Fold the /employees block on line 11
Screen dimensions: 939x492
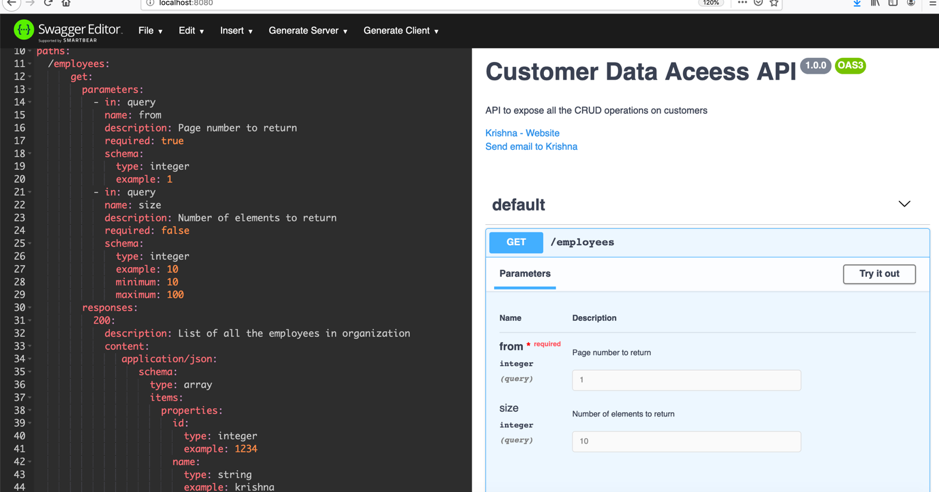point(30,64)
